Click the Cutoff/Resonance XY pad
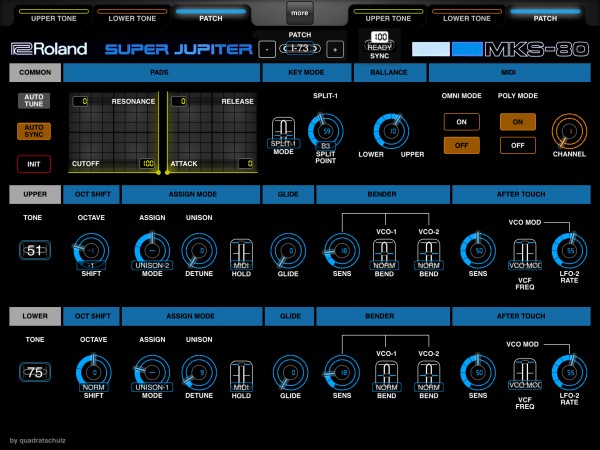This screenshot has height=450, width=600. [114, 132]
